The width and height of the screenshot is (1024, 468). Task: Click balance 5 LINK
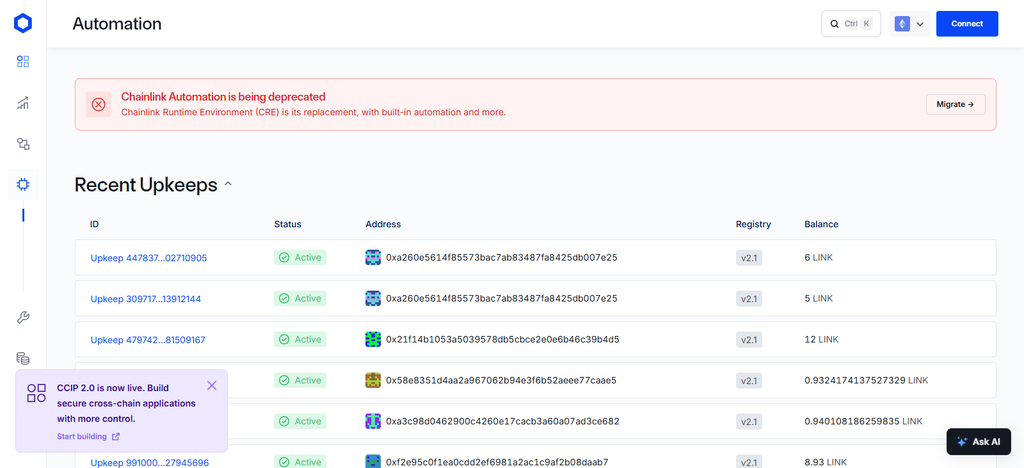pyautogui.click(x=819, y=298)
